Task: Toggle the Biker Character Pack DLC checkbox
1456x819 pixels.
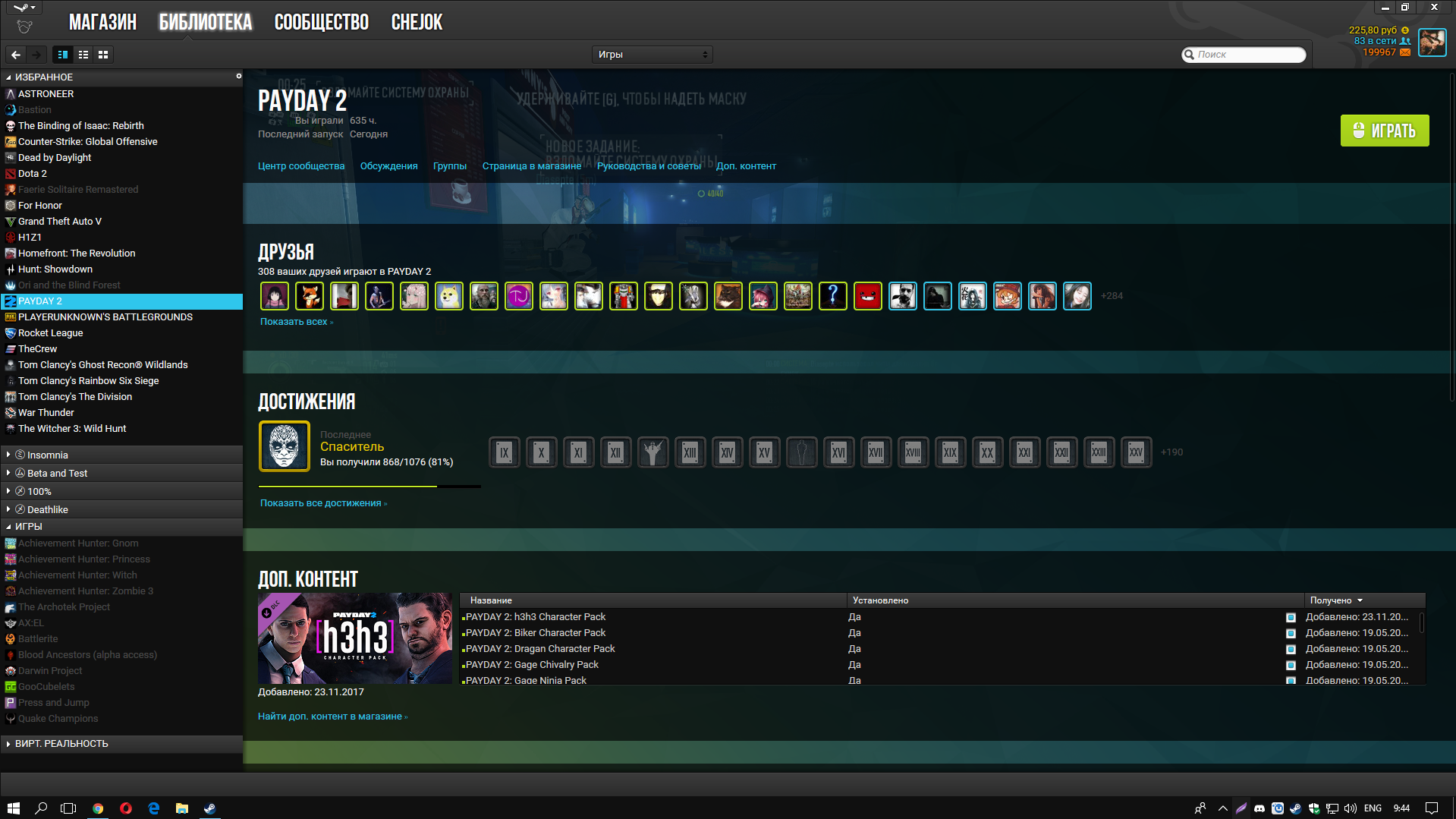Action: [1291, 633]
